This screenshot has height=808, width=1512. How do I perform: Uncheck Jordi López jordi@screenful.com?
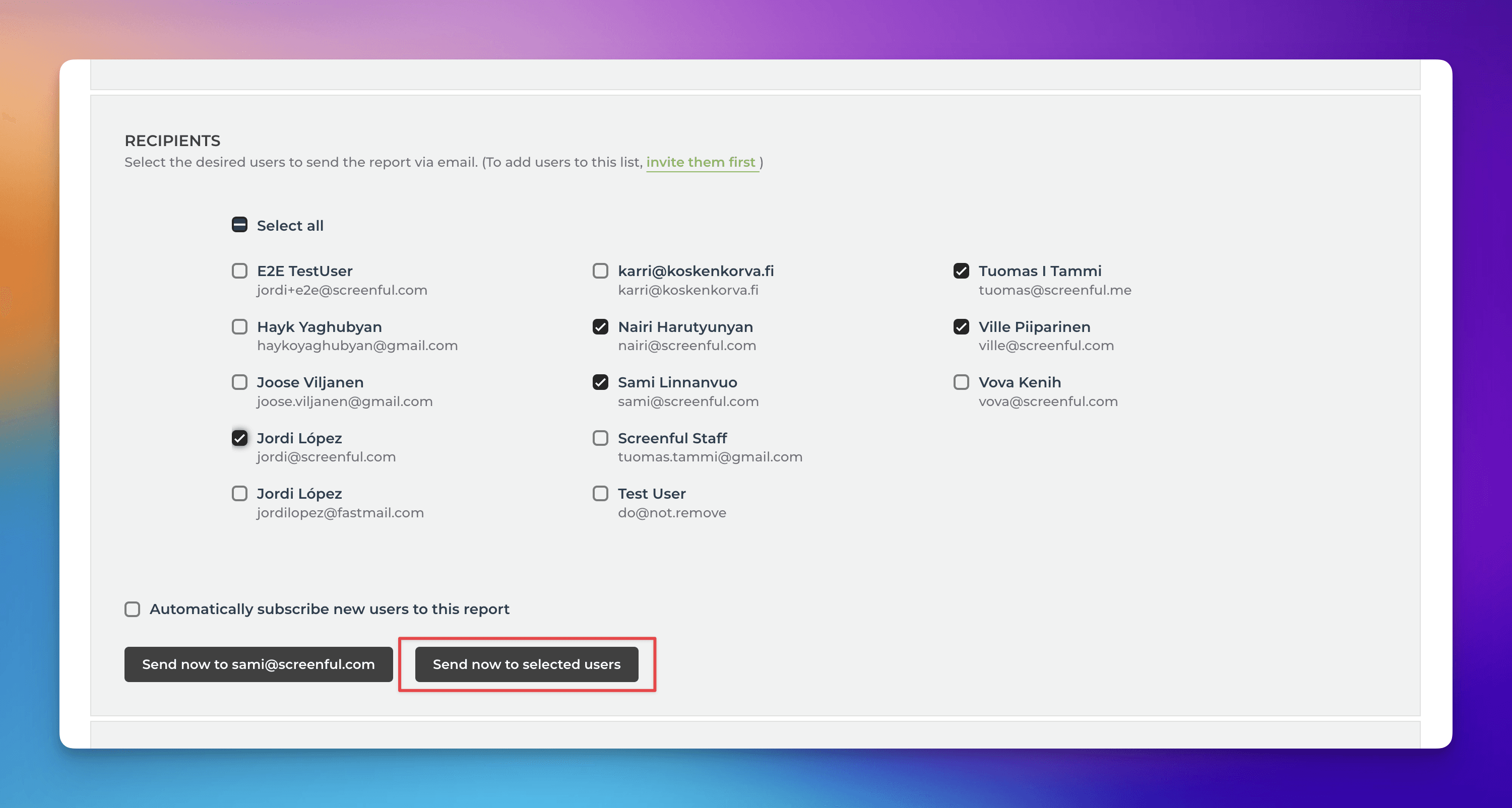[239, 438]
